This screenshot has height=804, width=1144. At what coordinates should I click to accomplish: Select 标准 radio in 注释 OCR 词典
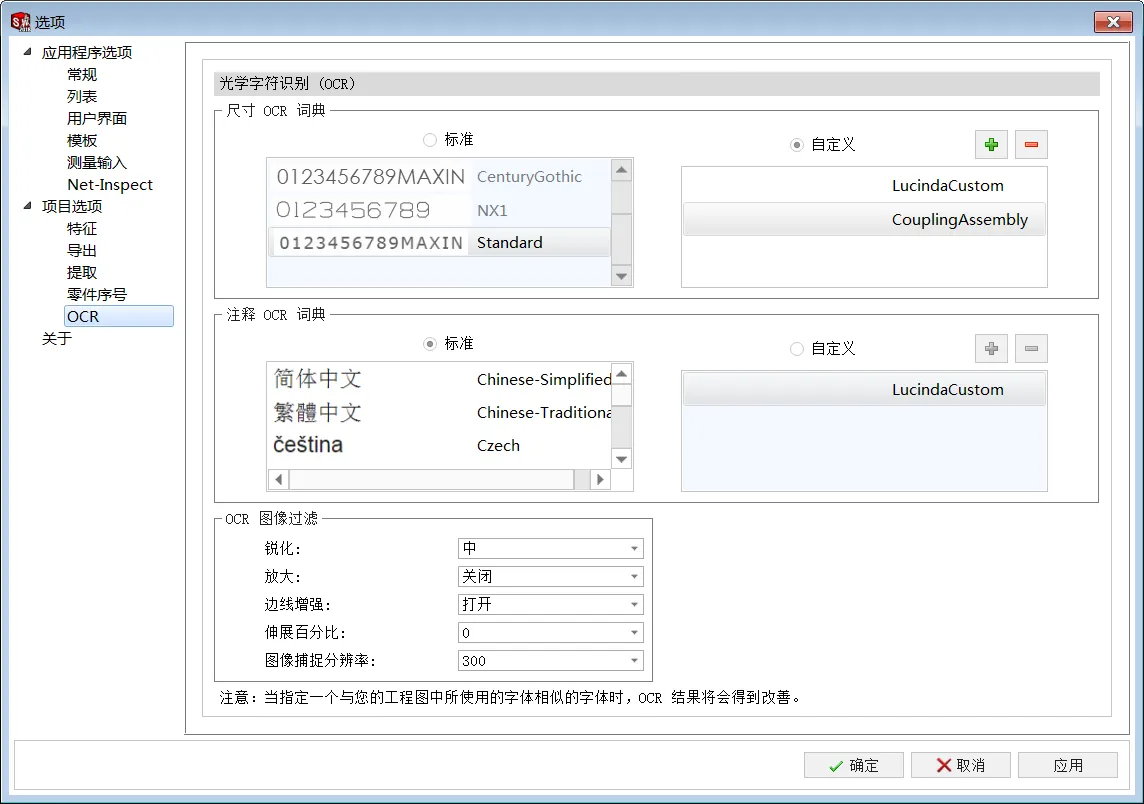point(430,344)
